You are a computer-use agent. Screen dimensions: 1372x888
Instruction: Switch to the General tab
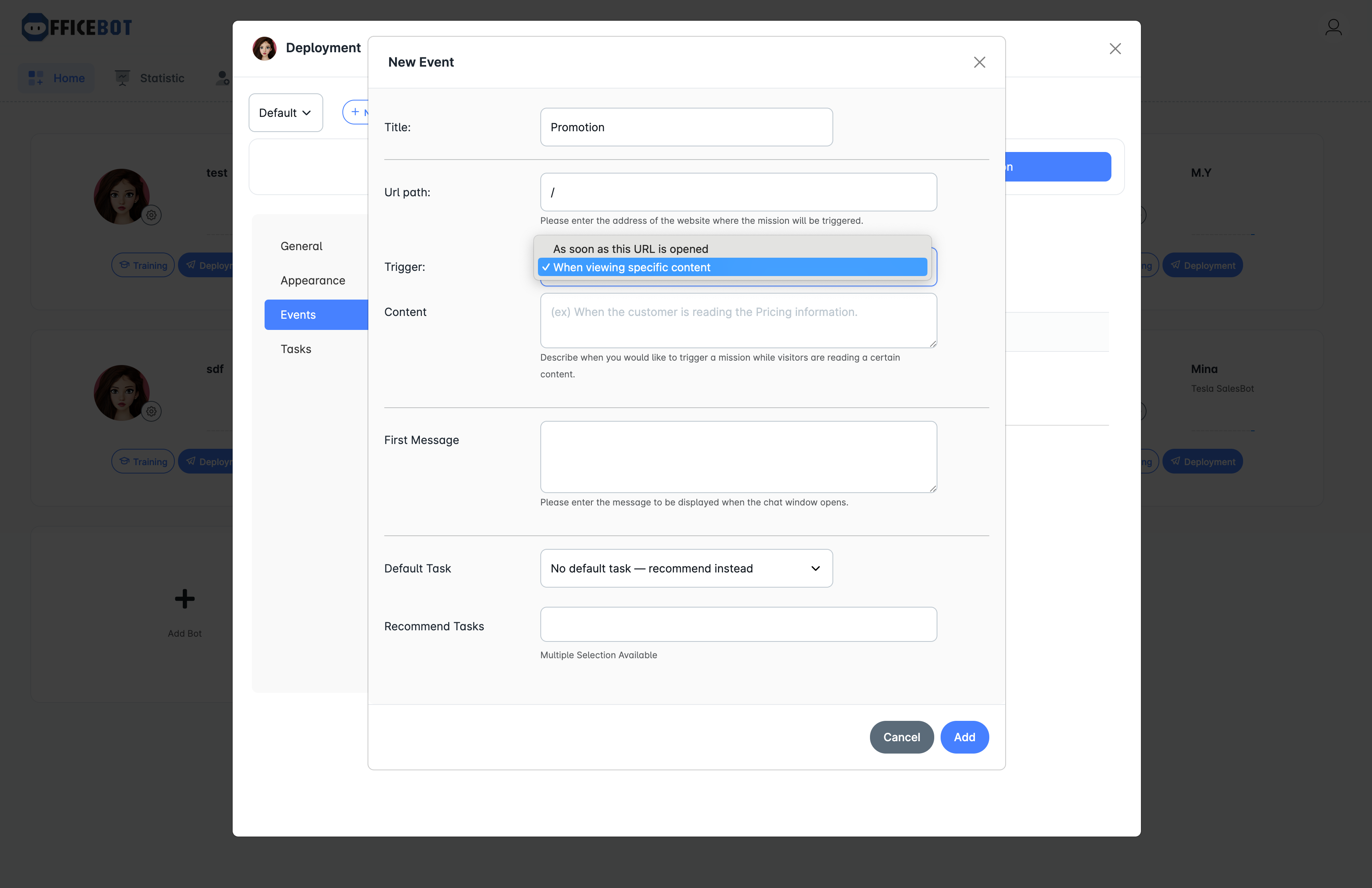point(301,246)
